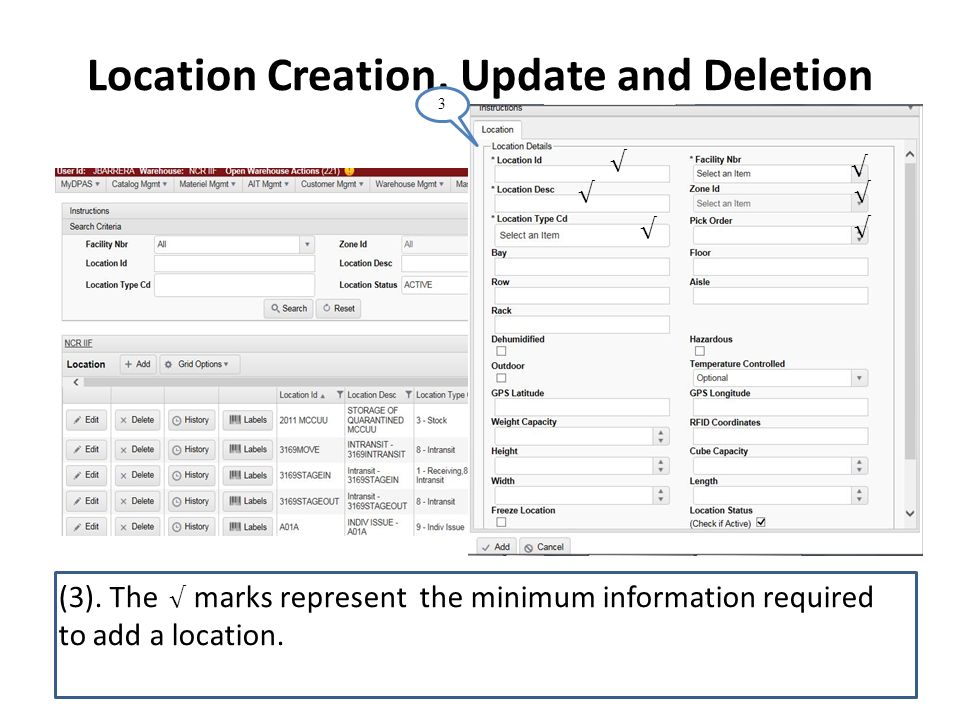960x720 pixels.
Task: Click scroll down arrow in dialog scrollbar
Action: click(x=910, y=514)
